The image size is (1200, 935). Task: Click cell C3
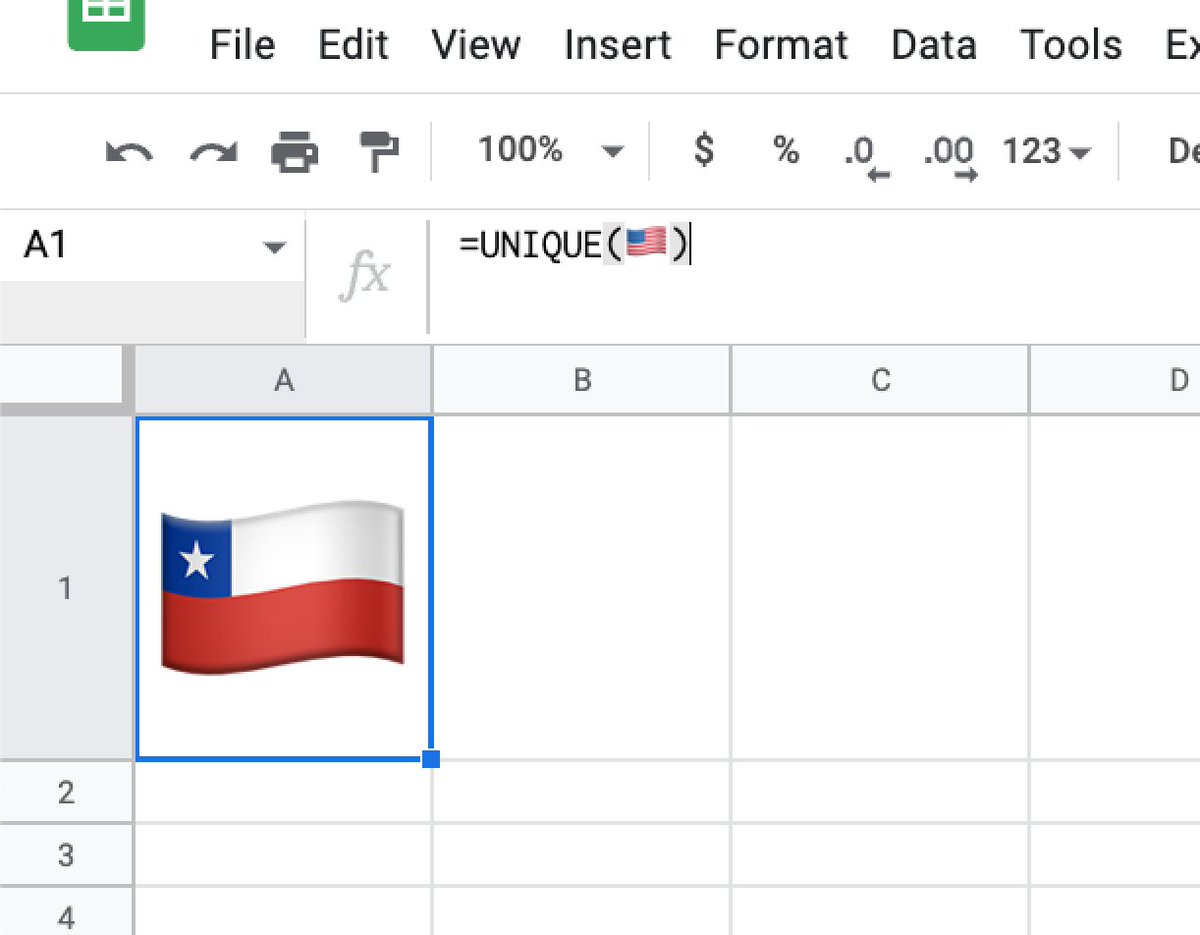click(880, 856)
